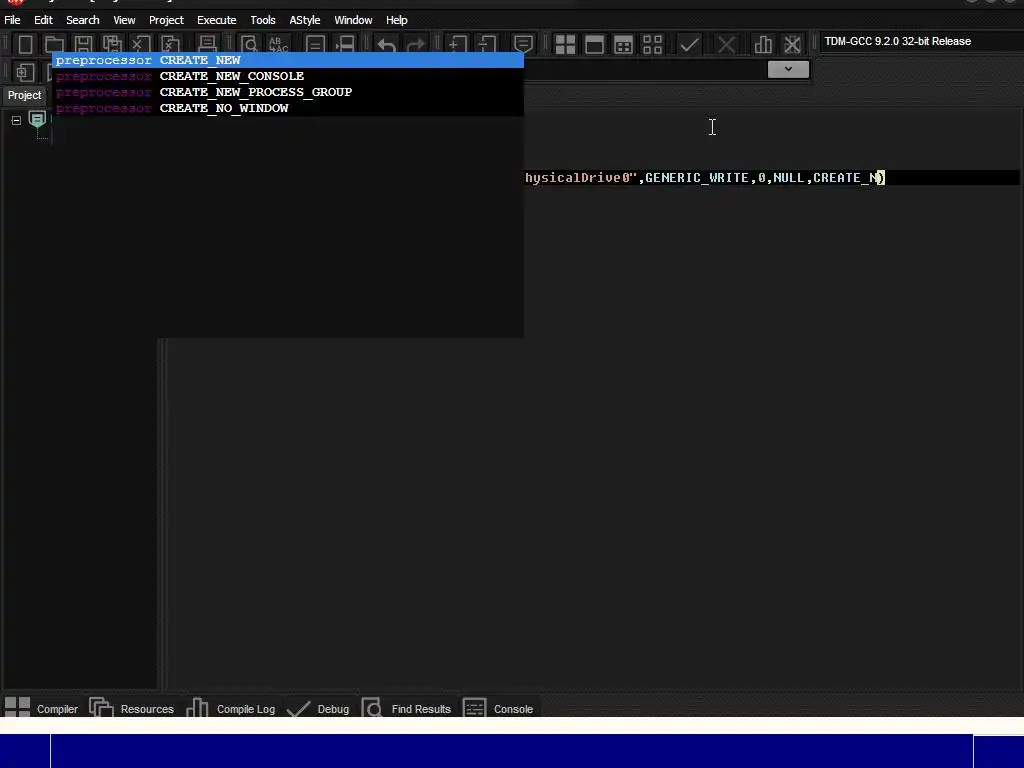
Task: Click the second-row icon with plus page
Action: click(x=25, y=72)
